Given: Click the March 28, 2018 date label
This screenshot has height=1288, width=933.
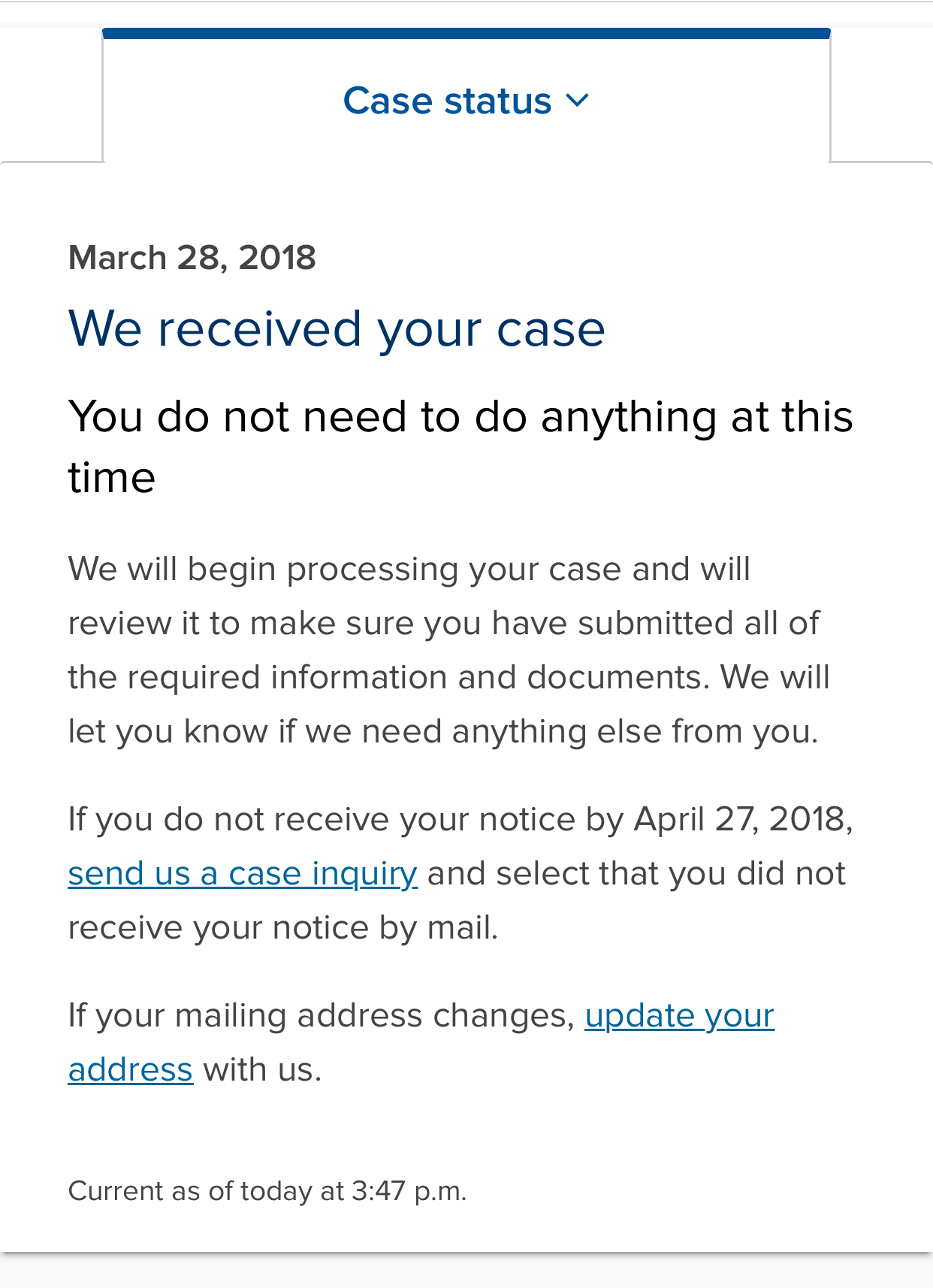Looking at the screenshot, I should [192, 258].
